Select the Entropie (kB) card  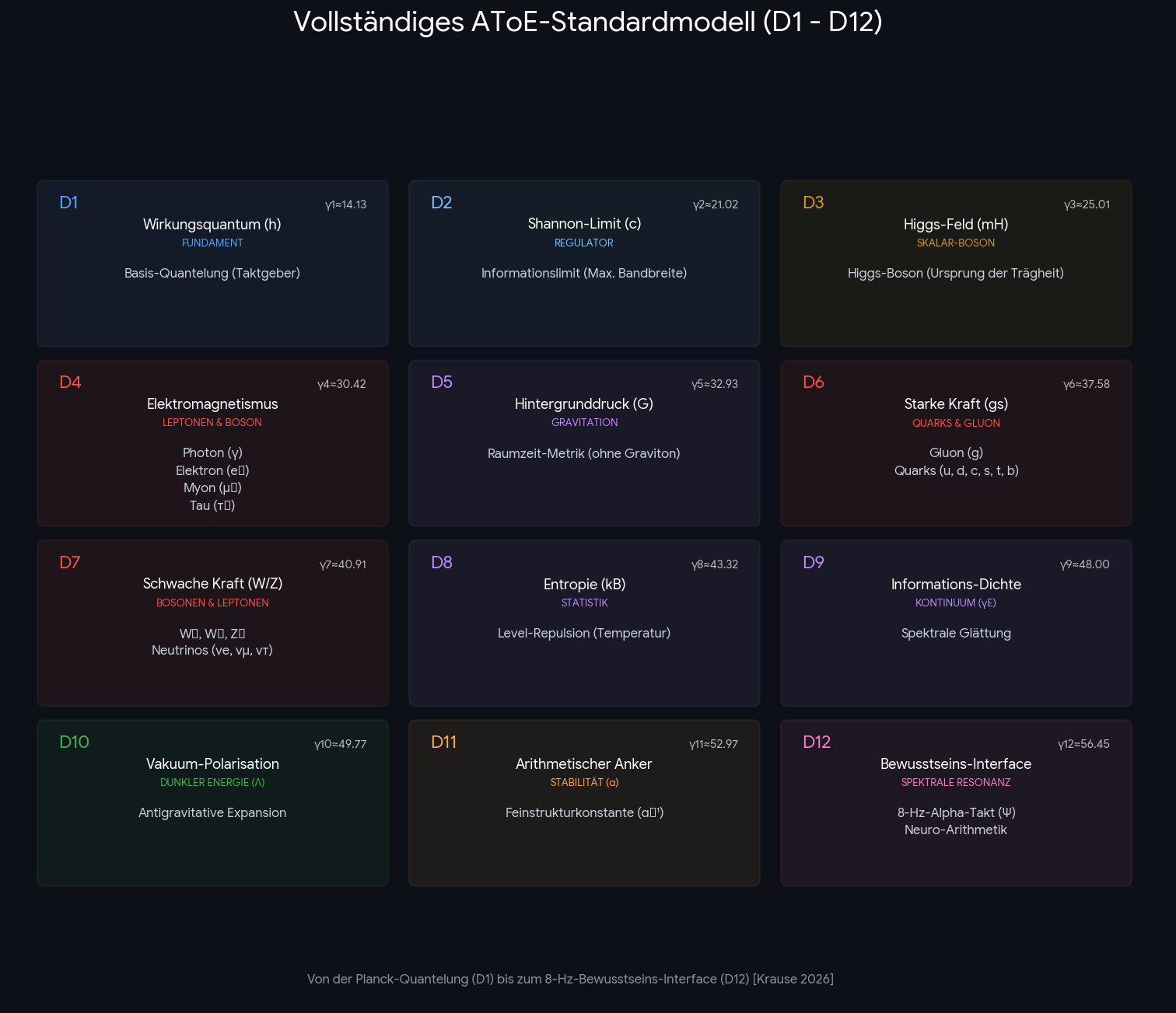pyautogui.click(x=584, y=624)
